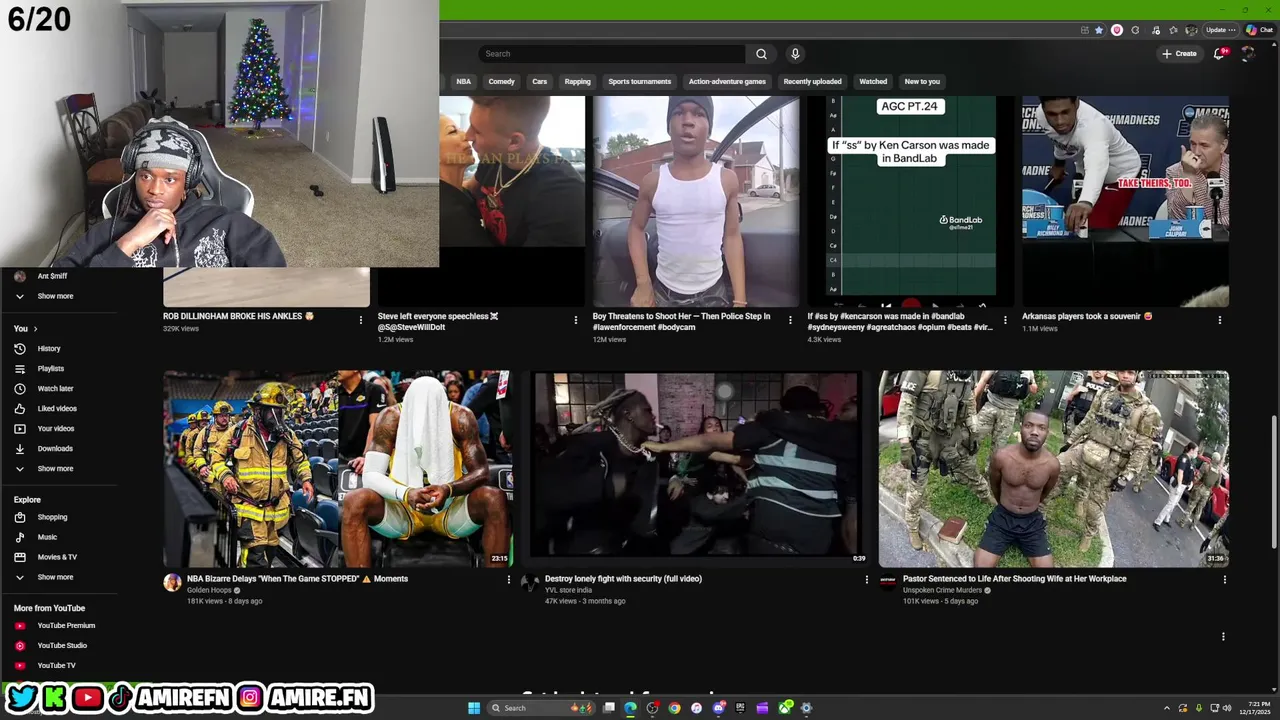Open the browser favorites star icon
1280x720 pixels.
[1173, 30]
